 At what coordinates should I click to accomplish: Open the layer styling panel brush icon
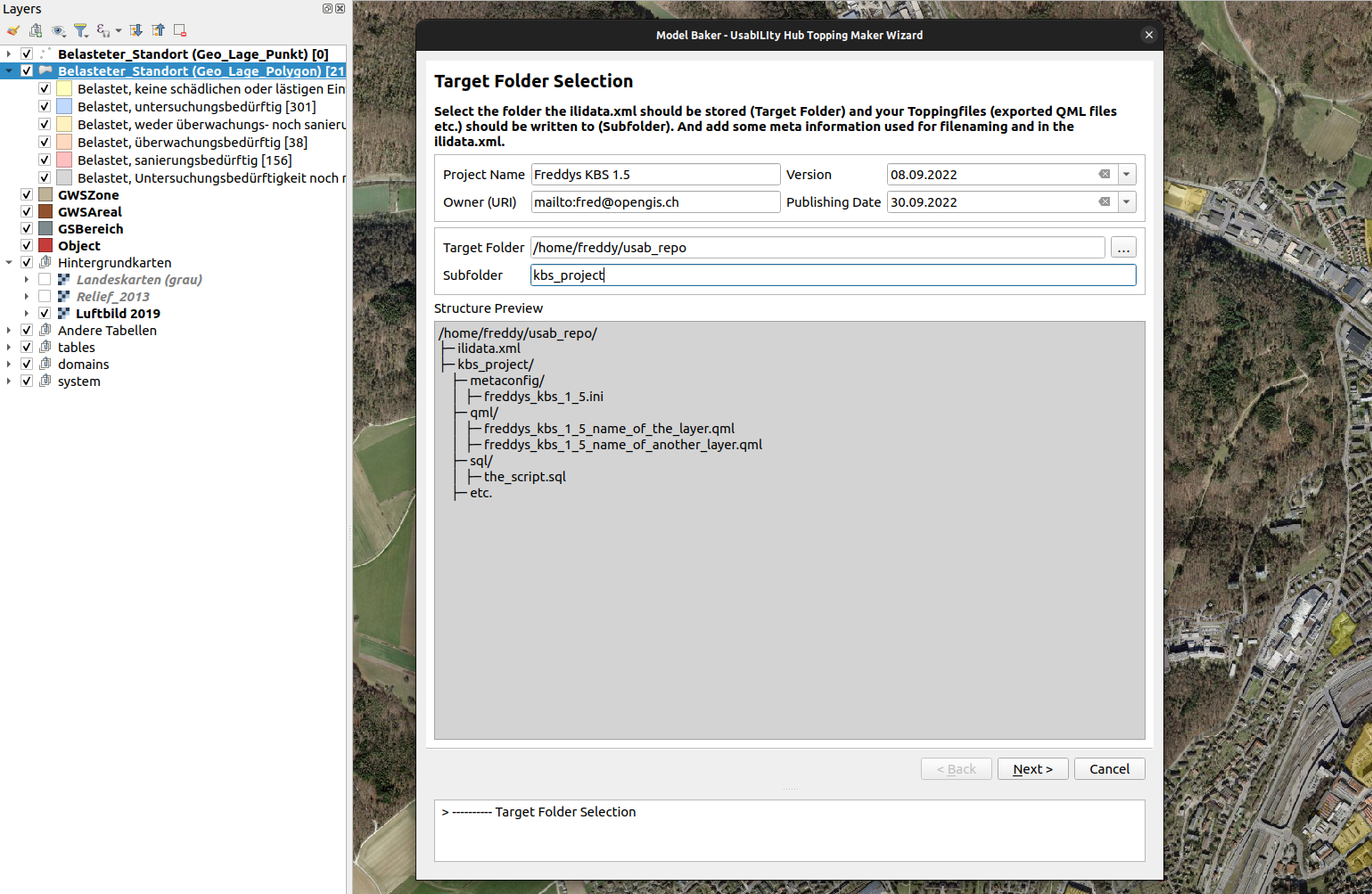pos(13,31)
